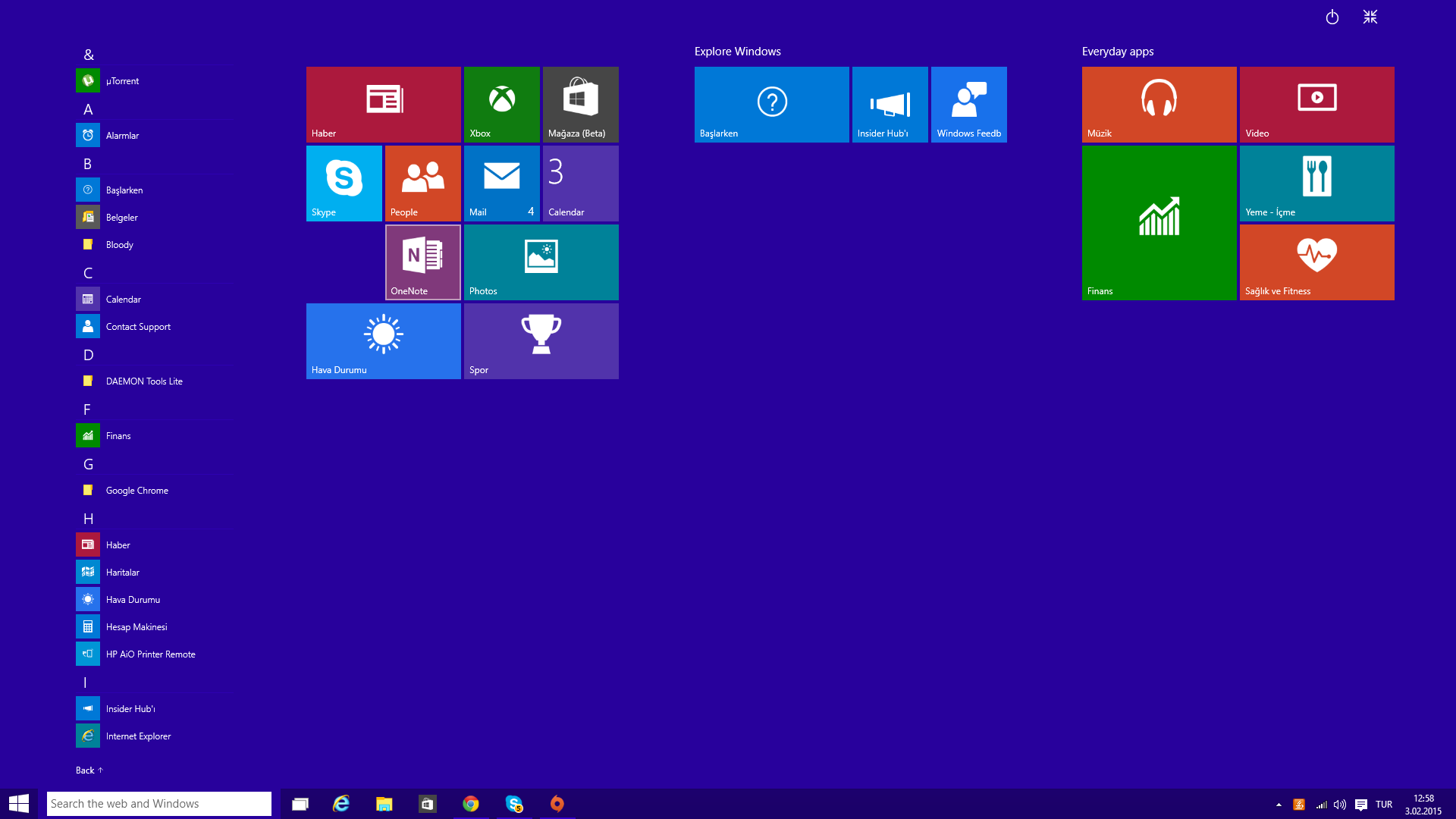Open the People tile

coord(423,184)
